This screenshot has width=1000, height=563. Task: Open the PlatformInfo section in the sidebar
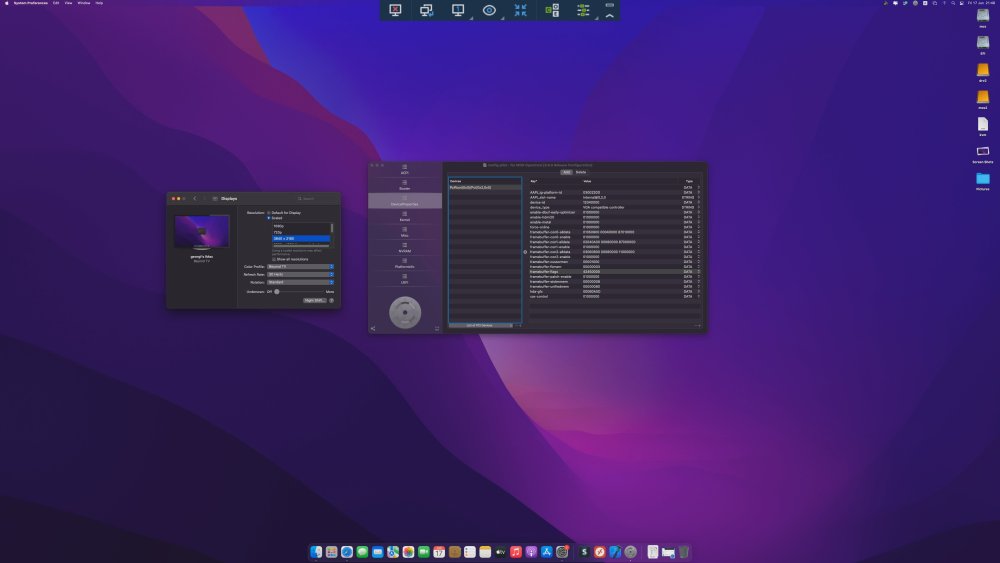[404, 263]
